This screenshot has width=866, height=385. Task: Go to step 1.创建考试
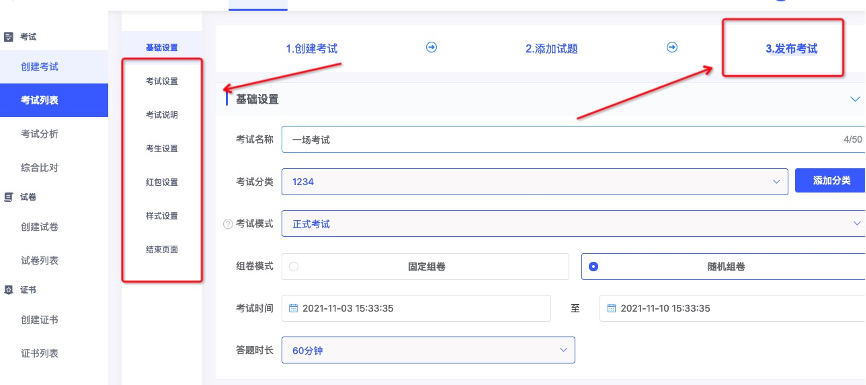point(311,49)
